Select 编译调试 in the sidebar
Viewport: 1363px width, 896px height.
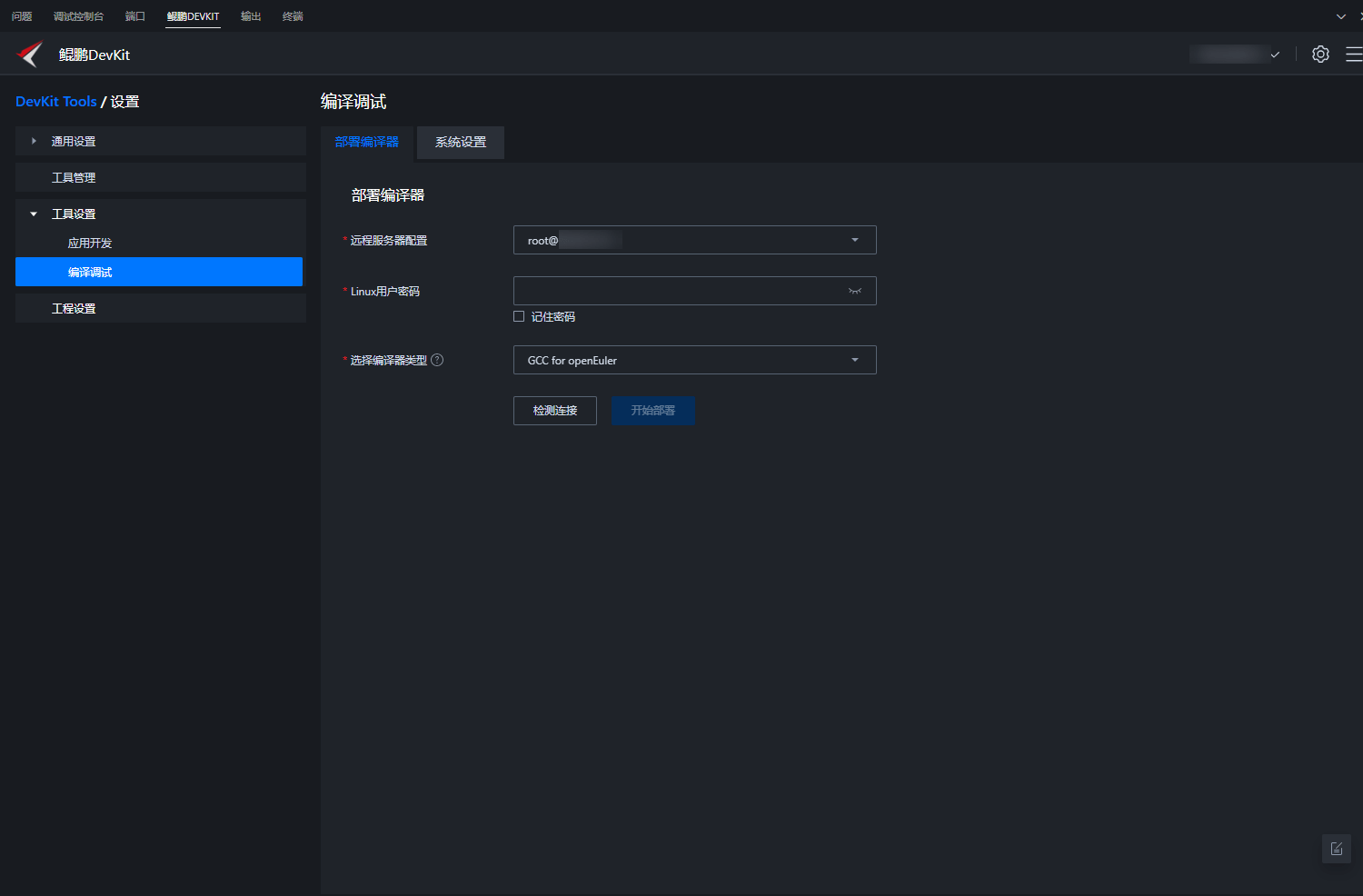pos(159,272)
